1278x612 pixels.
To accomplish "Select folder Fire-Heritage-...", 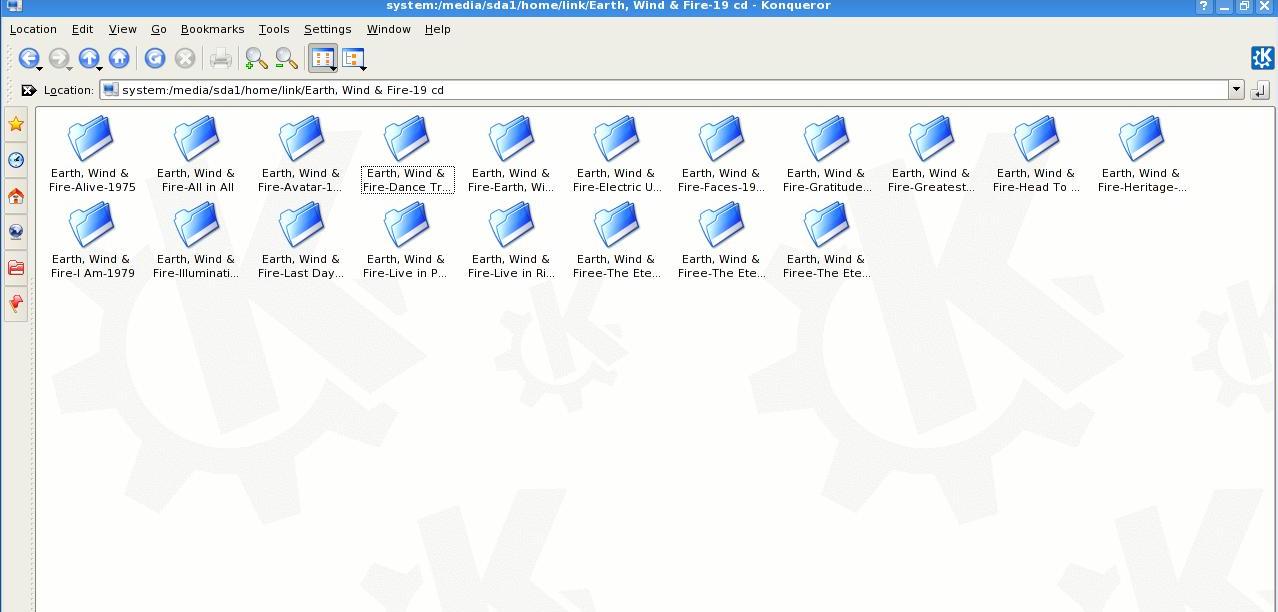I will pos(1142,153).
